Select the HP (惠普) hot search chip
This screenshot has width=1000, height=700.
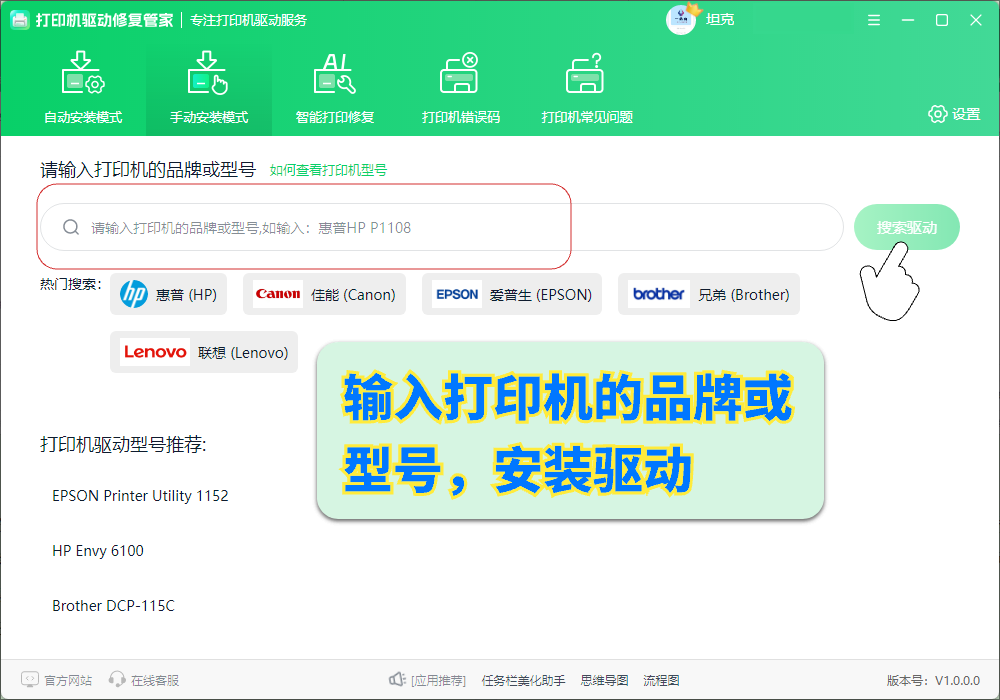pyautogui.click(x=168, y=294)
